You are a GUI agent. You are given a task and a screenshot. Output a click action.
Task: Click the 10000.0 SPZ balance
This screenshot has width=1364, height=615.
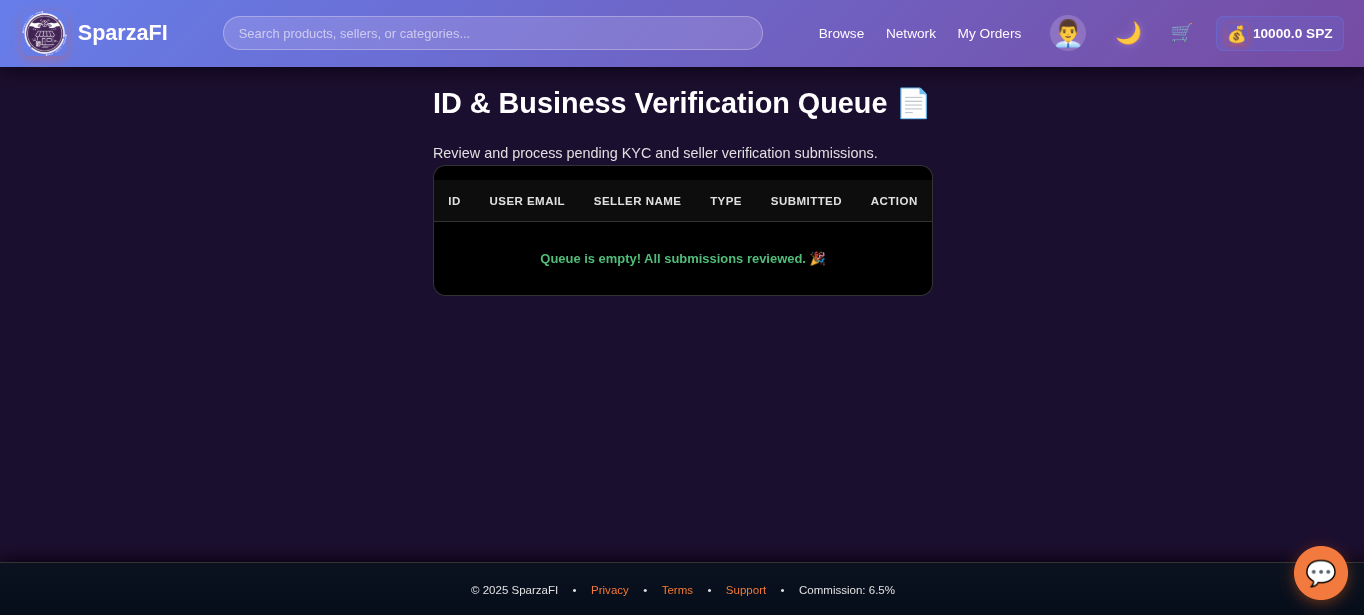(1292, 33)
